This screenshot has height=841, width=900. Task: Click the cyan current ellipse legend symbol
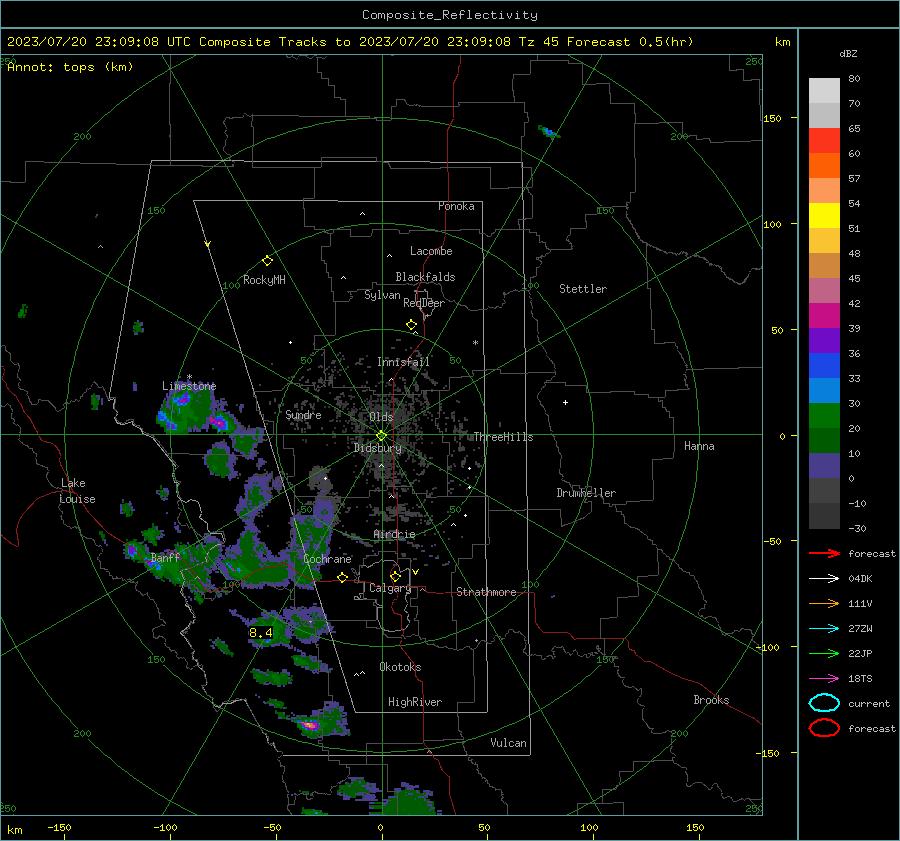pyautogui.click(x=824, y=703)
